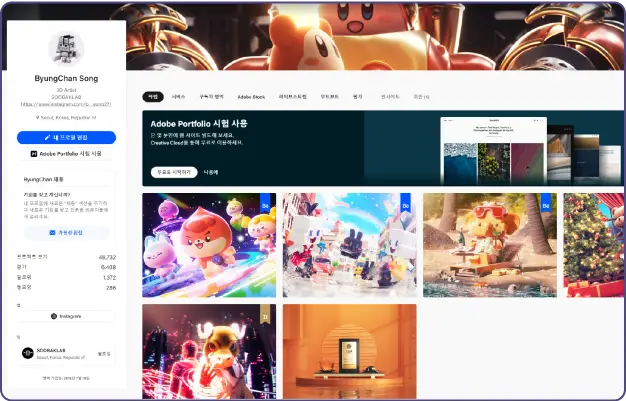This screenshot has height=401, width=626.
Task: Click the Adobe Portfolio banner headline
Action: 199,123
